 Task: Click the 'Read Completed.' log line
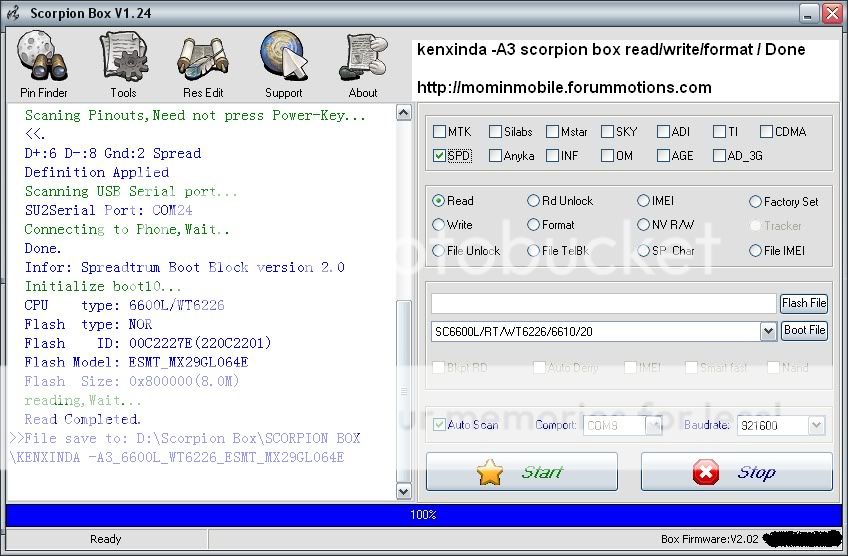82,419
